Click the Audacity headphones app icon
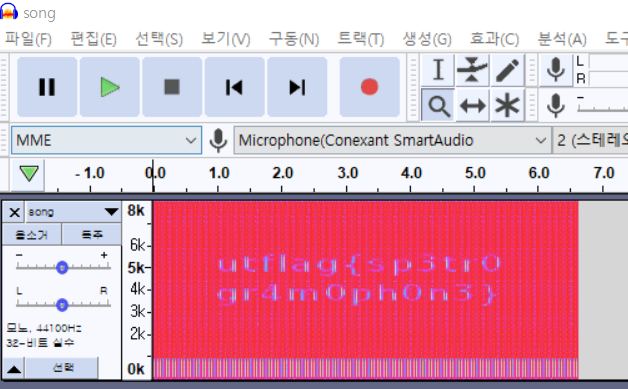 (x=9, y=11)
